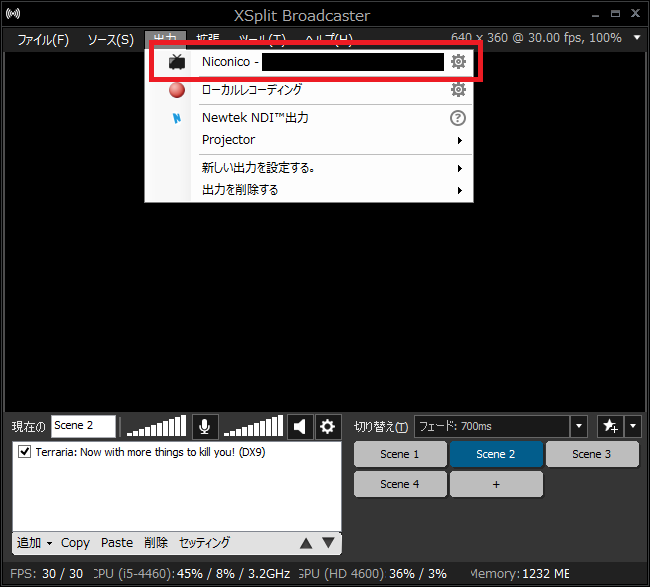Add a new scene with plus button

496,484
